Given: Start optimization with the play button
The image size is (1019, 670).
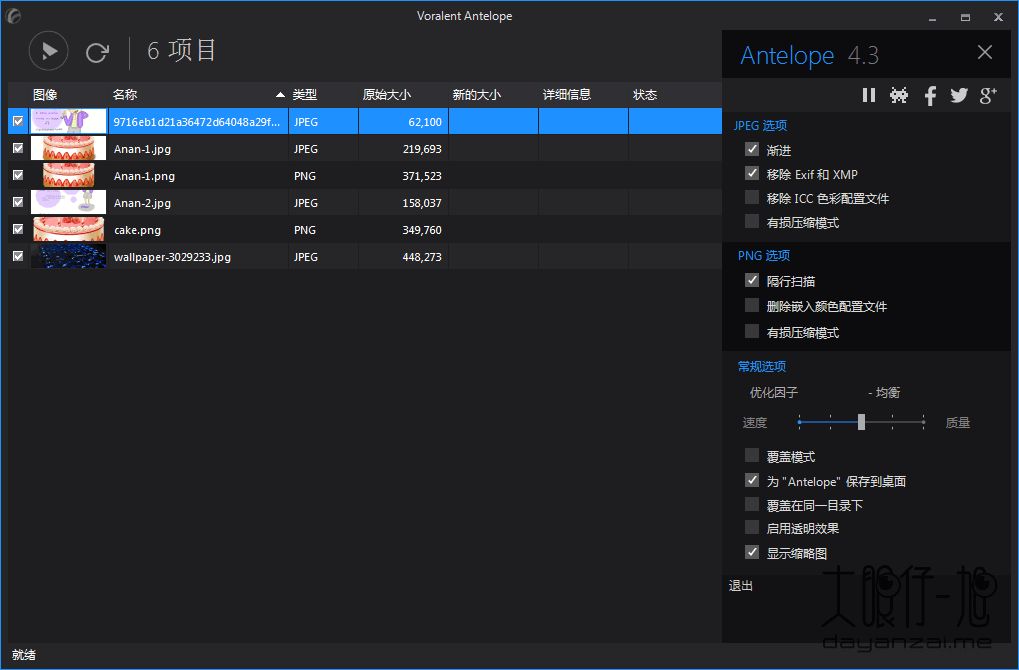Looking at the screenshot, I should [x=49, y=51].
